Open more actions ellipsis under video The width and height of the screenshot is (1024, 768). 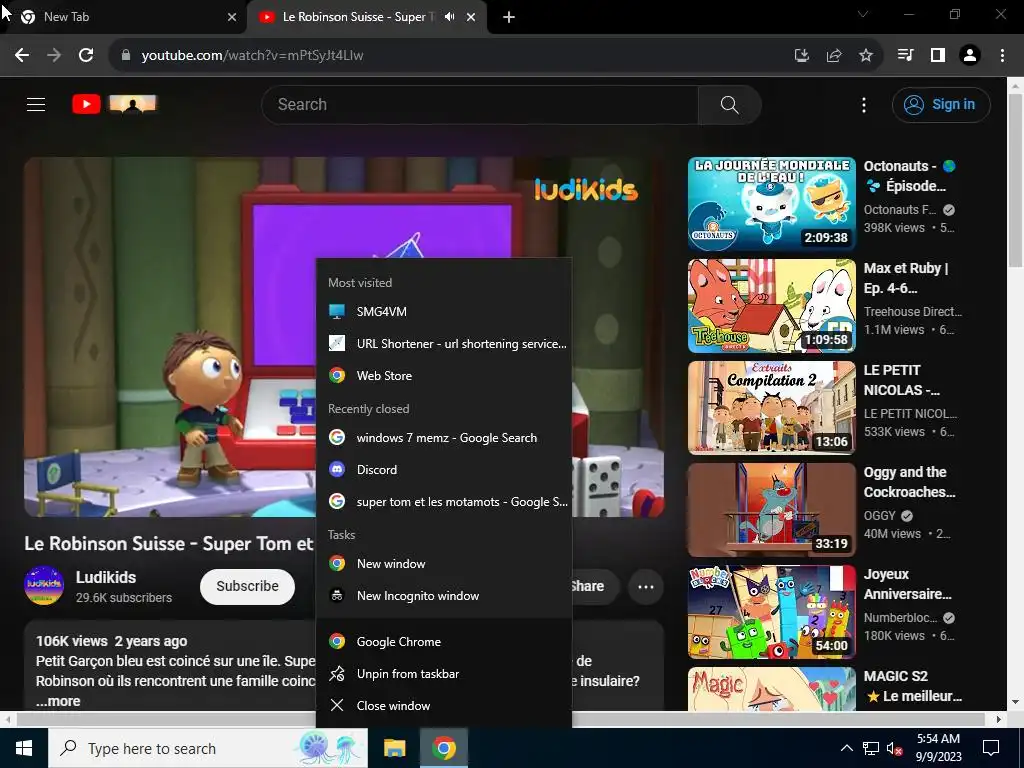coord(646,586)
